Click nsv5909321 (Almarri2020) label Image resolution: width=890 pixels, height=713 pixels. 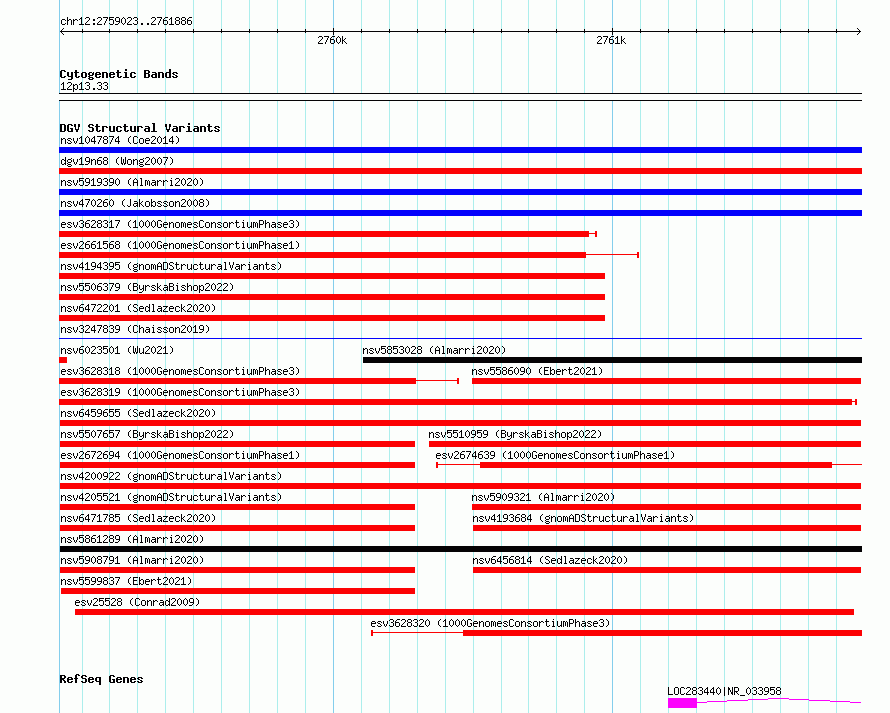[x=543, y=497]
